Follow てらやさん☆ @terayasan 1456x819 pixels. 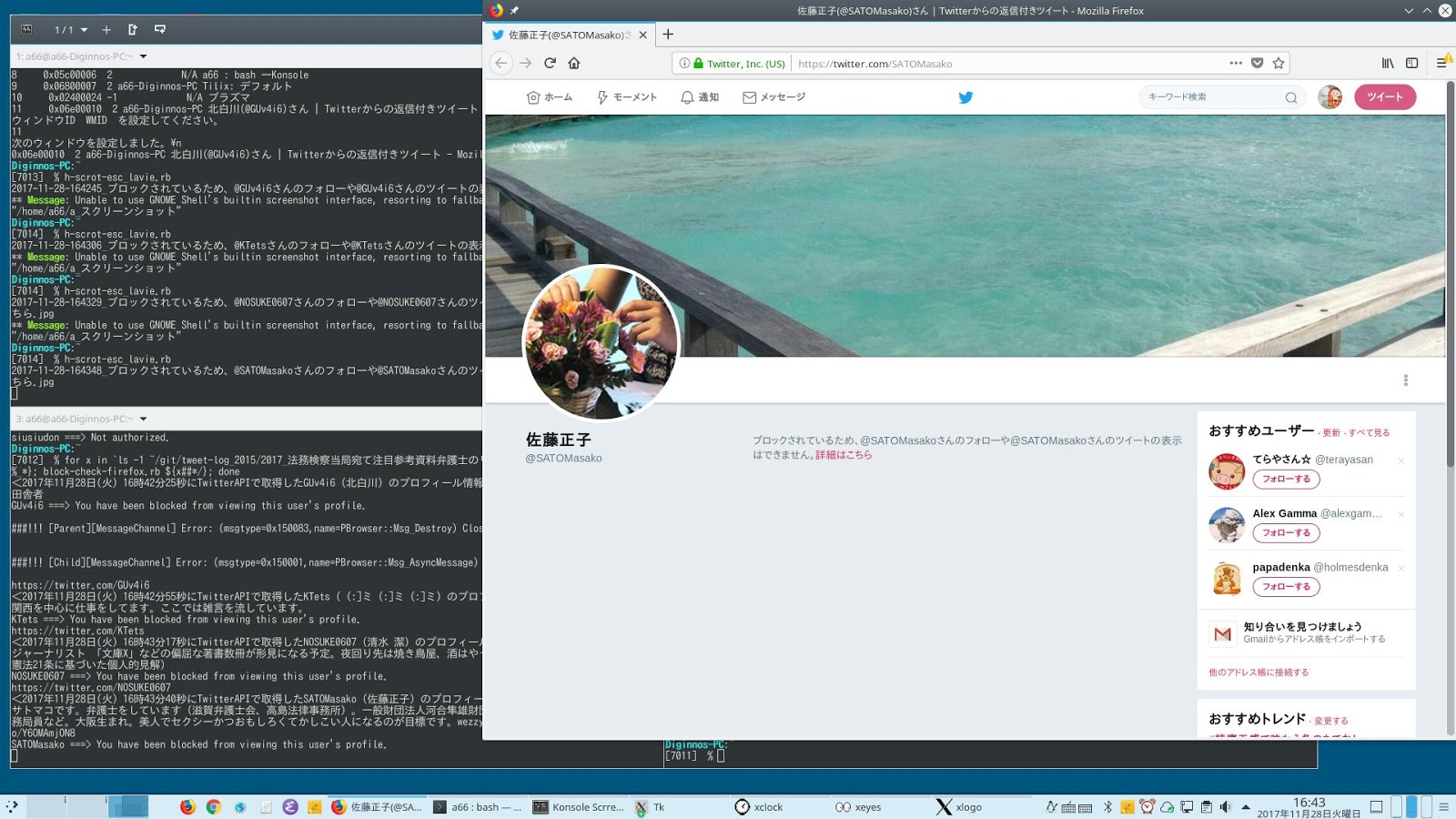1286,480
